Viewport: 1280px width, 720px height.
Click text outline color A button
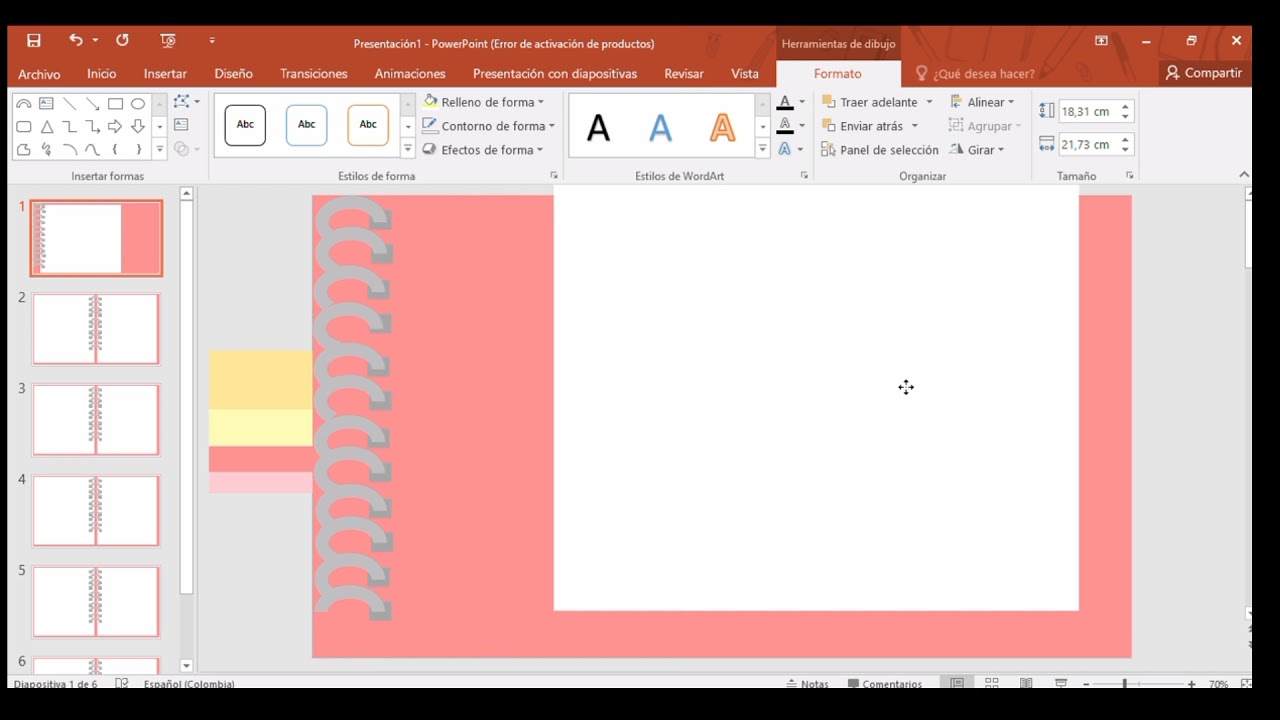click(785, 126)
